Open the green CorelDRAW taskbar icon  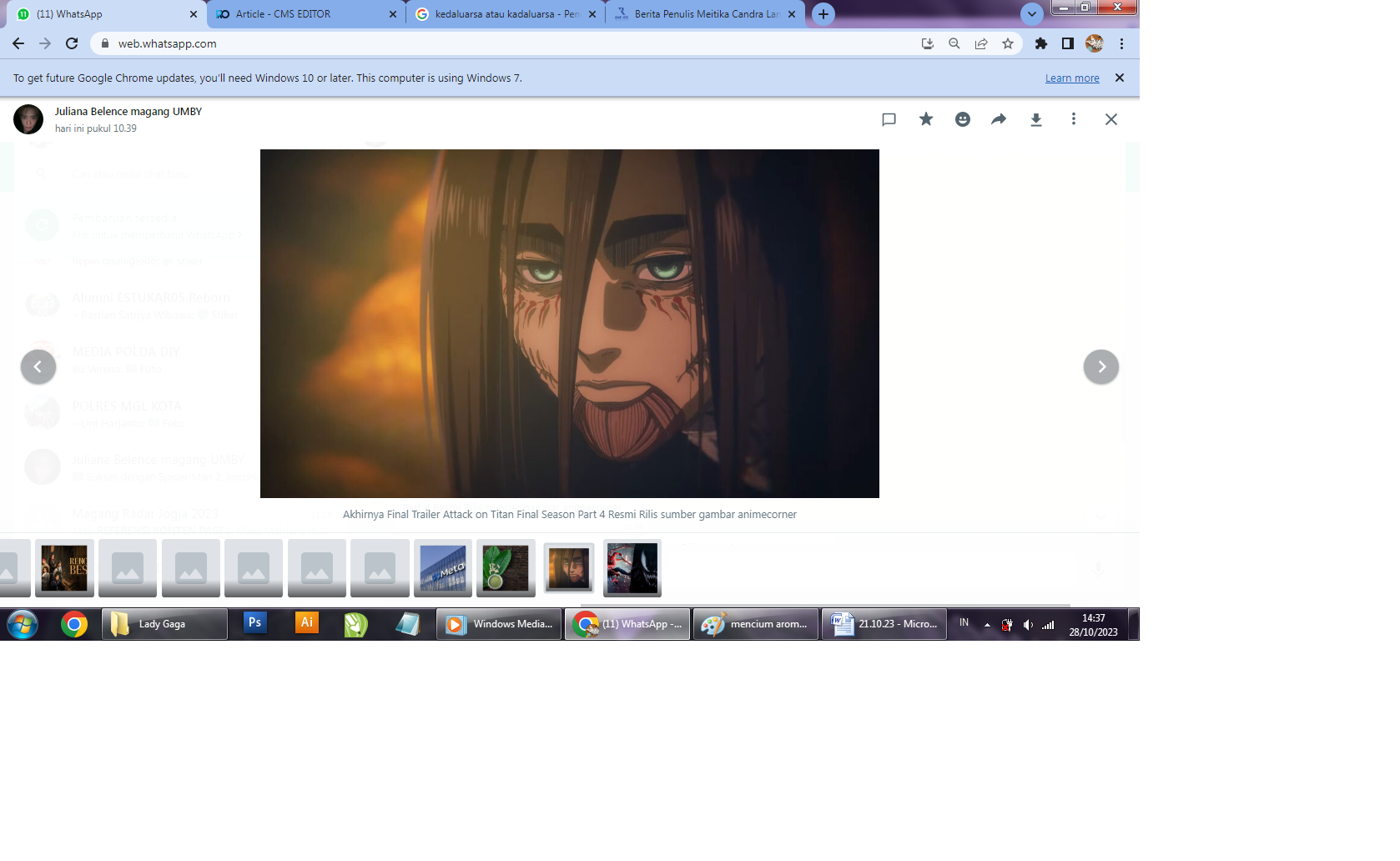(356, 624)
